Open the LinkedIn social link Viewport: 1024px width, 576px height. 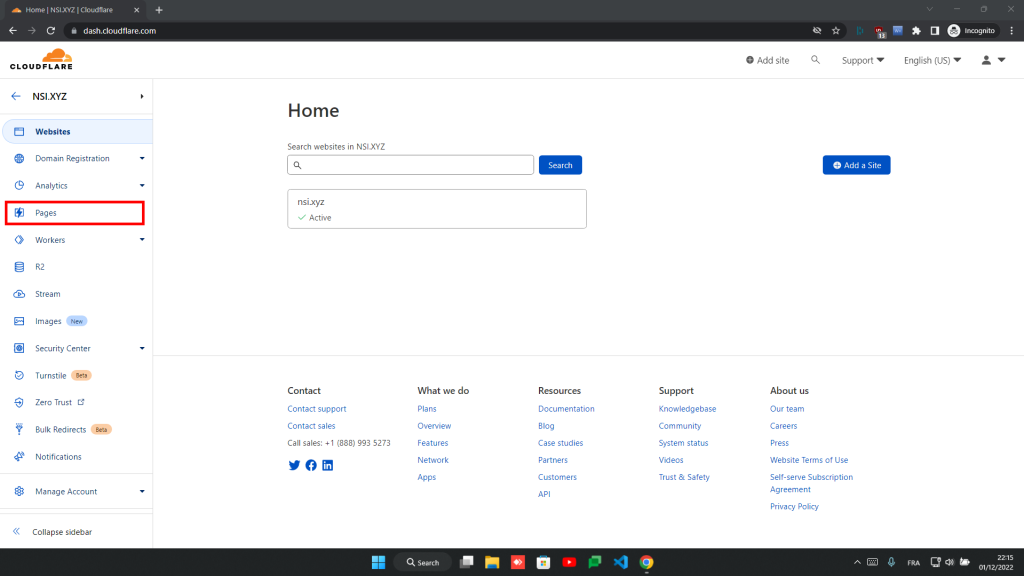click(328, 465)
